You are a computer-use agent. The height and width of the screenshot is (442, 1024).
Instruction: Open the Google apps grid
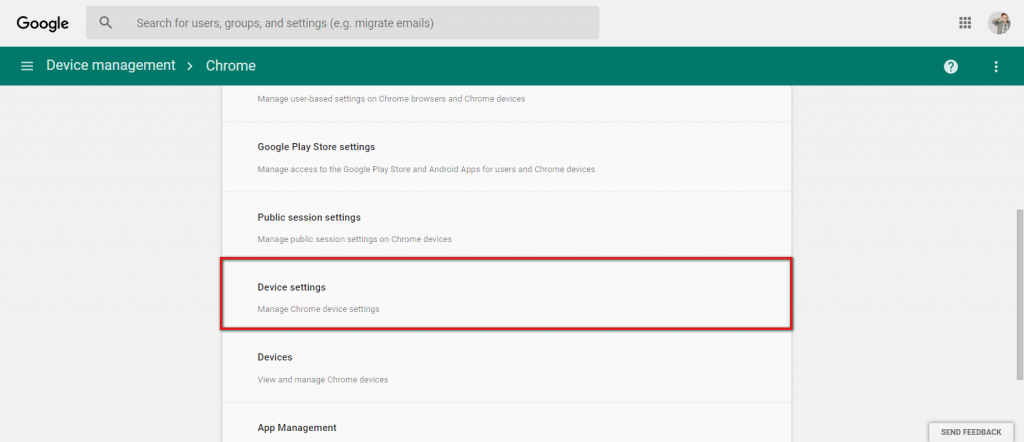click(x=965, y=23)
